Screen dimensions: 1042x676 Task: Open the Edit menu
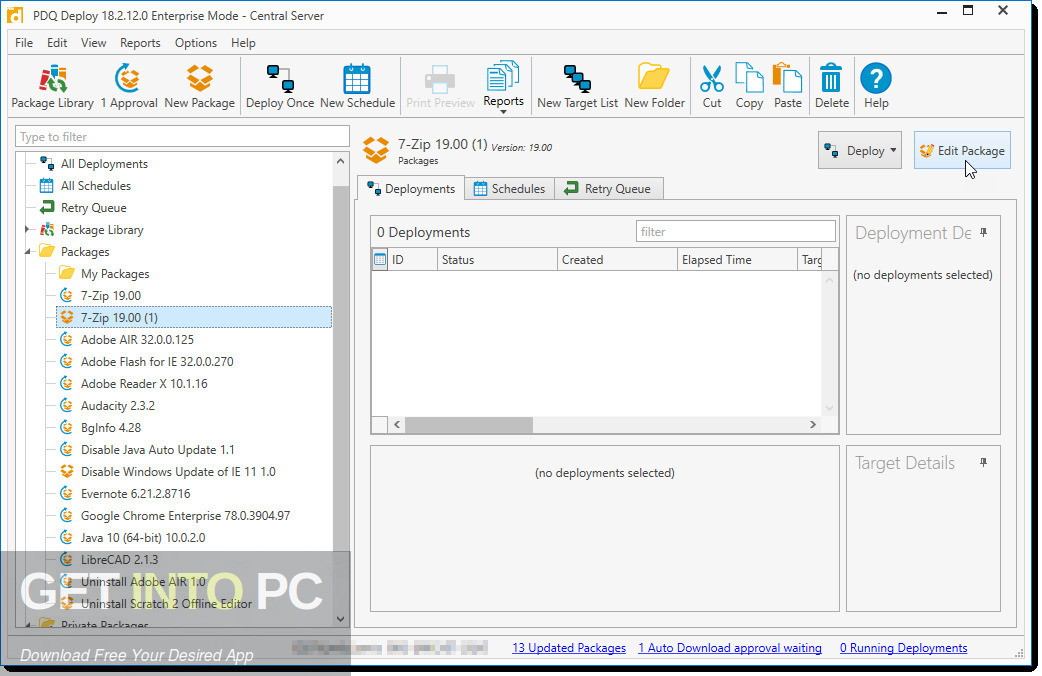pos(57,43)
